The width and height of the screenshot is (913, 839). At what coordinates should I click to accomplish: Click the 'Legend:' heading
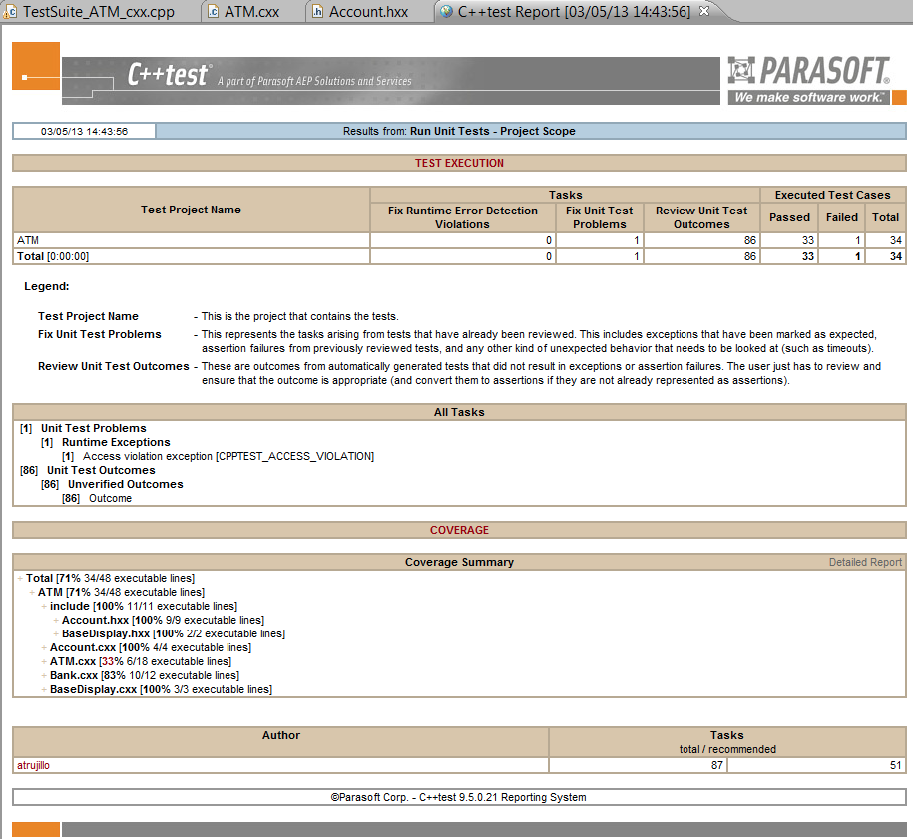(47, 286)
